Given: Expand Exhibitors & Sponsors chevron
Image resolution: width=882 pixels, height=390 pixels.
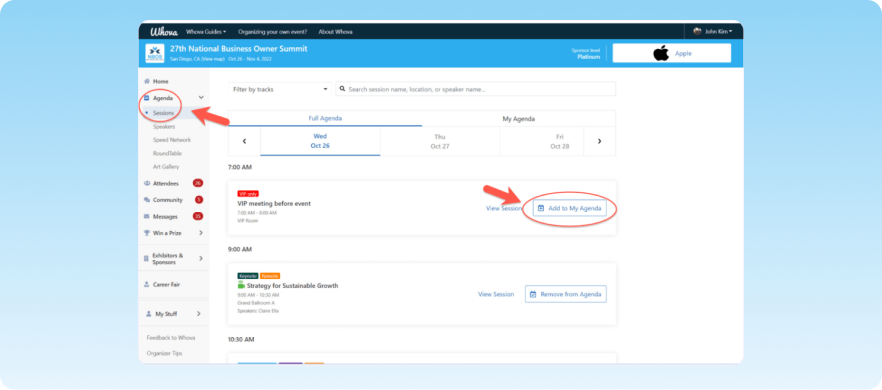Looking at the screenshot, I should coord(201,259).
